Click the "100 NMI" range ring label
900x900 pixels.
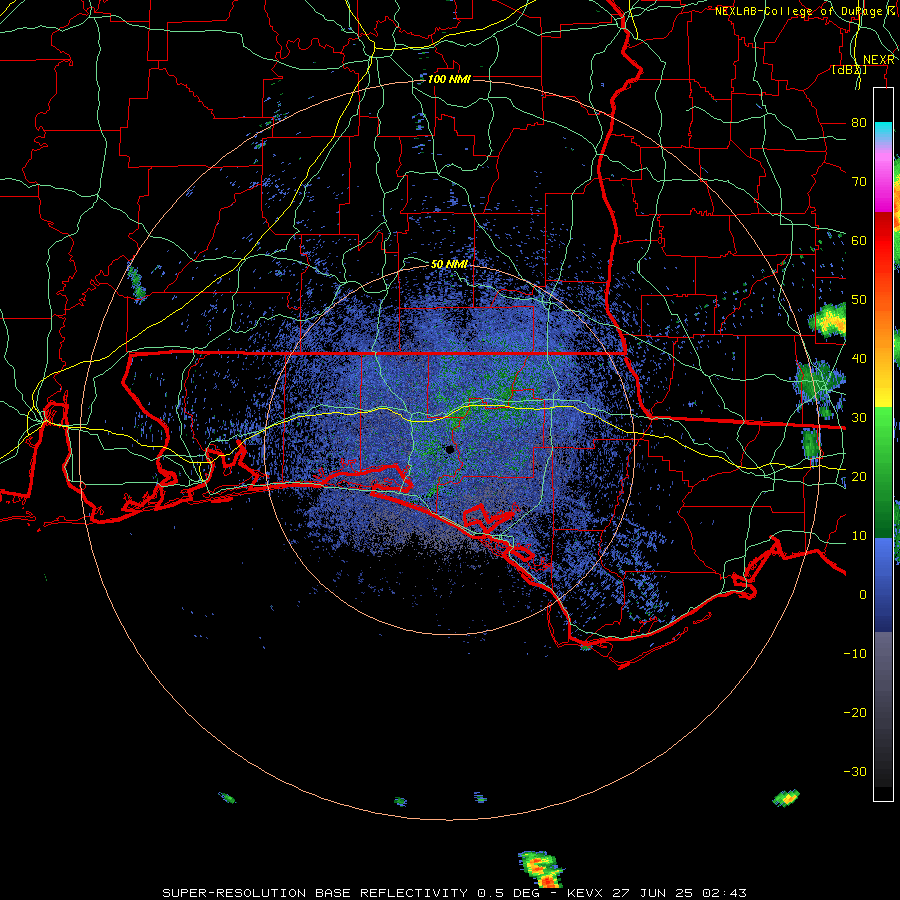coord(449,79)
